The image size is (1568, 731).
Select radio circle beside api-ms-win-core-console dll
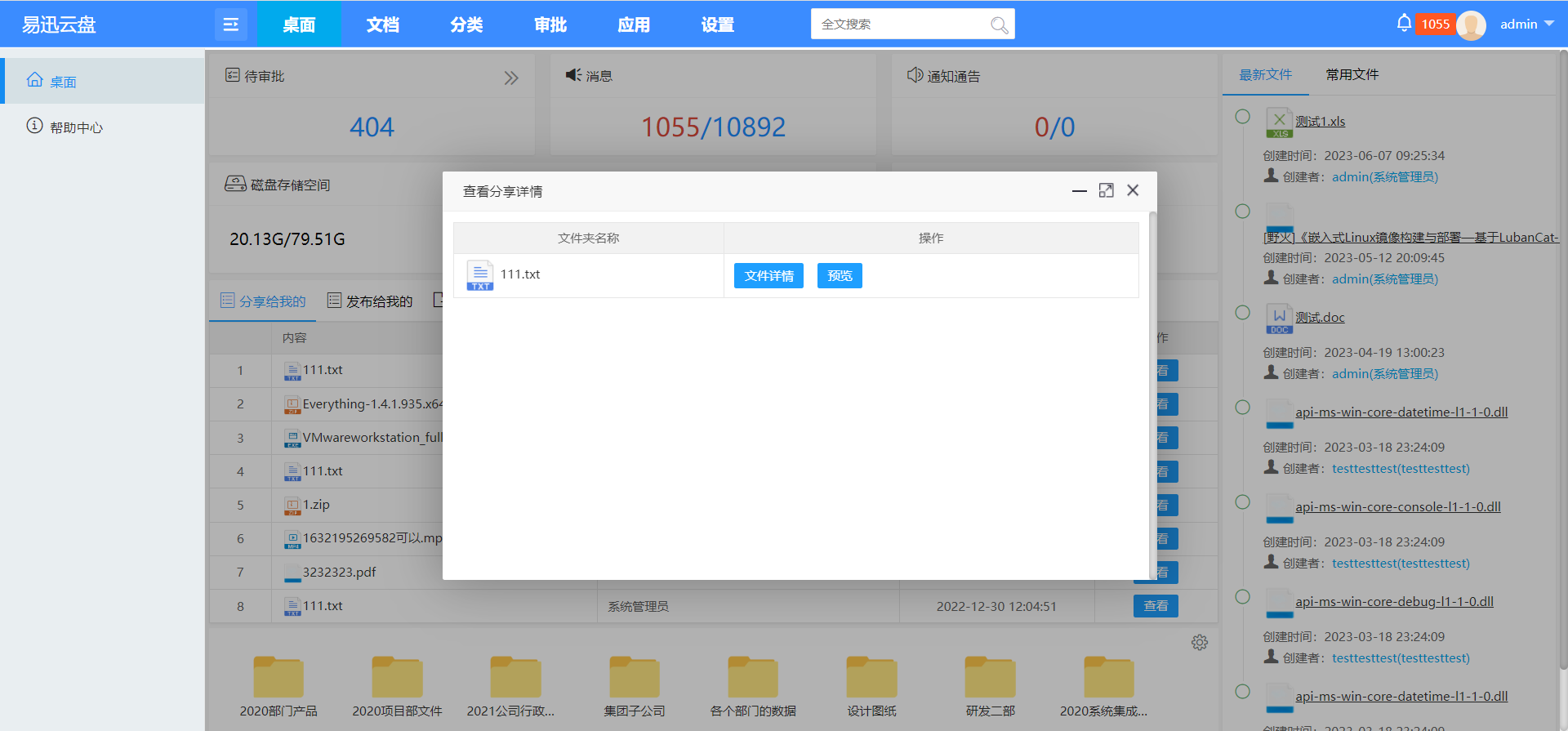pos(1242,502)
